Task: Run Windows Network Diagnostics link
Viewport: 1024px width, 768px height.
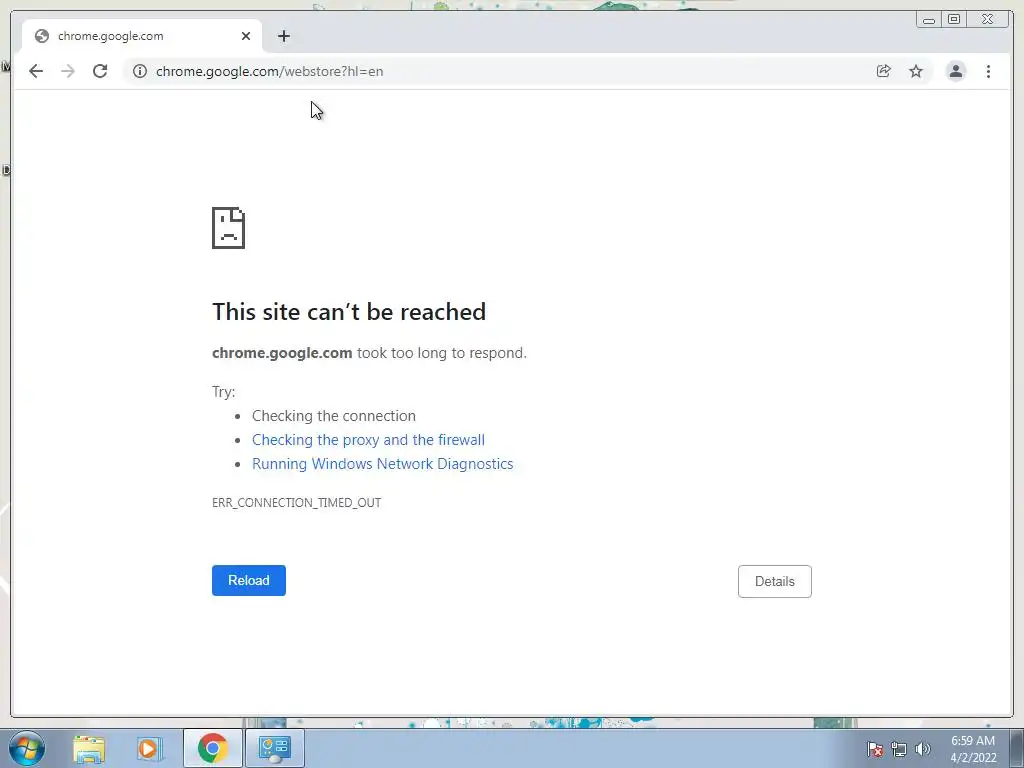Action: [383, 464]
